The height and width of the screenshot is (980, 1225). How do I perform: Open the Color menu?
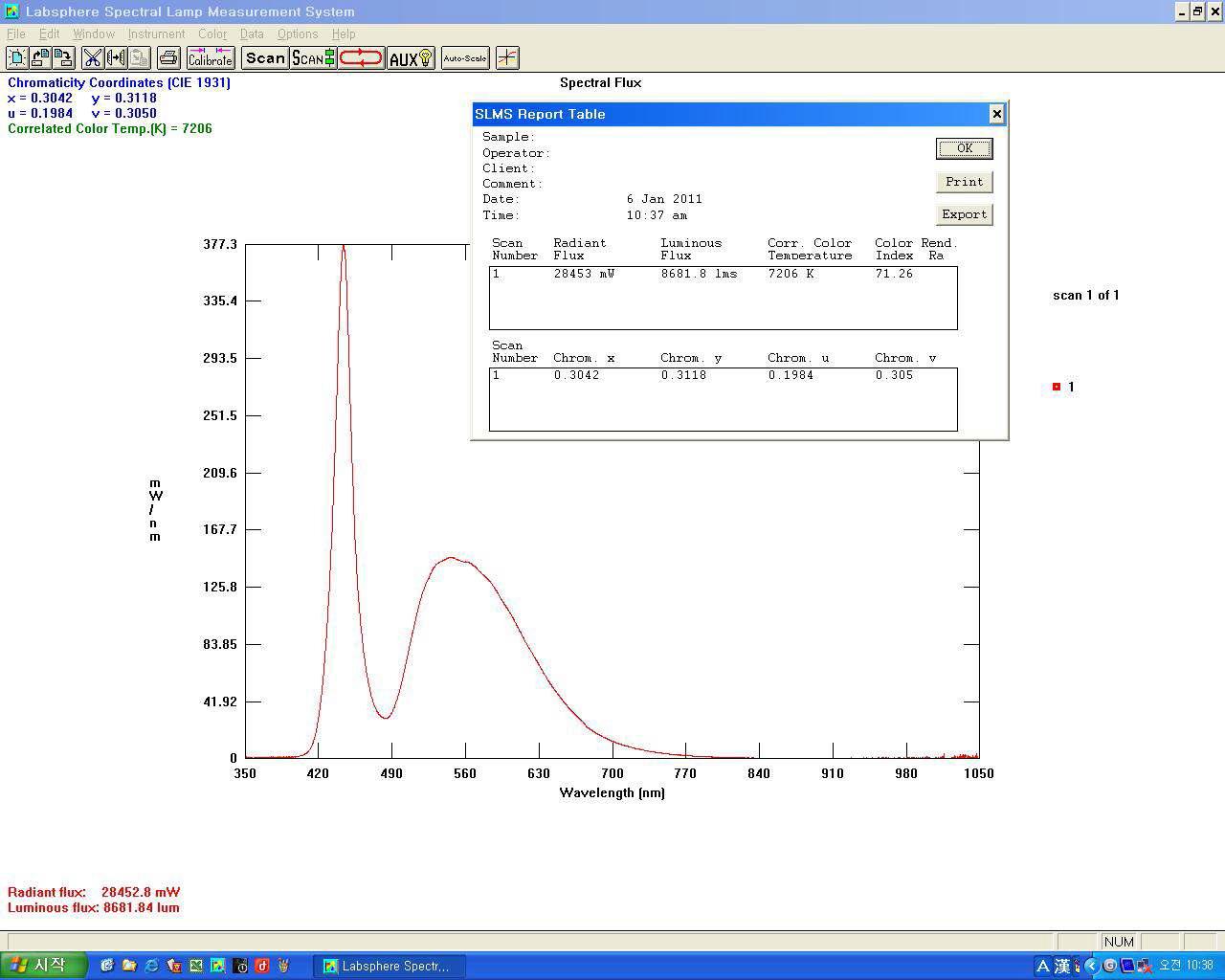pyautogui.click(x=212, y=33)
